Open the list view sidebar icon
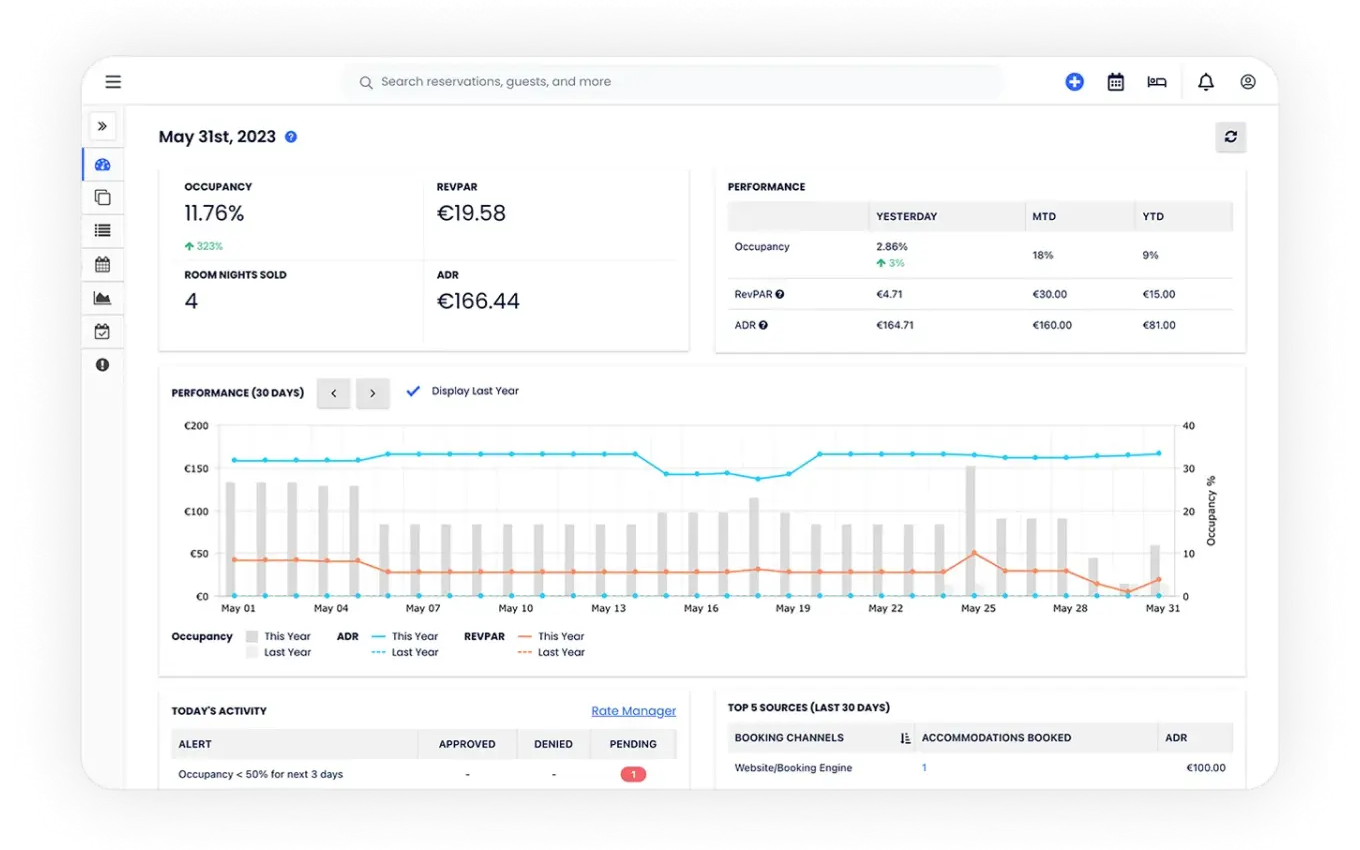The height and width of the screenshot is (850, 1360). click(102, 231)
